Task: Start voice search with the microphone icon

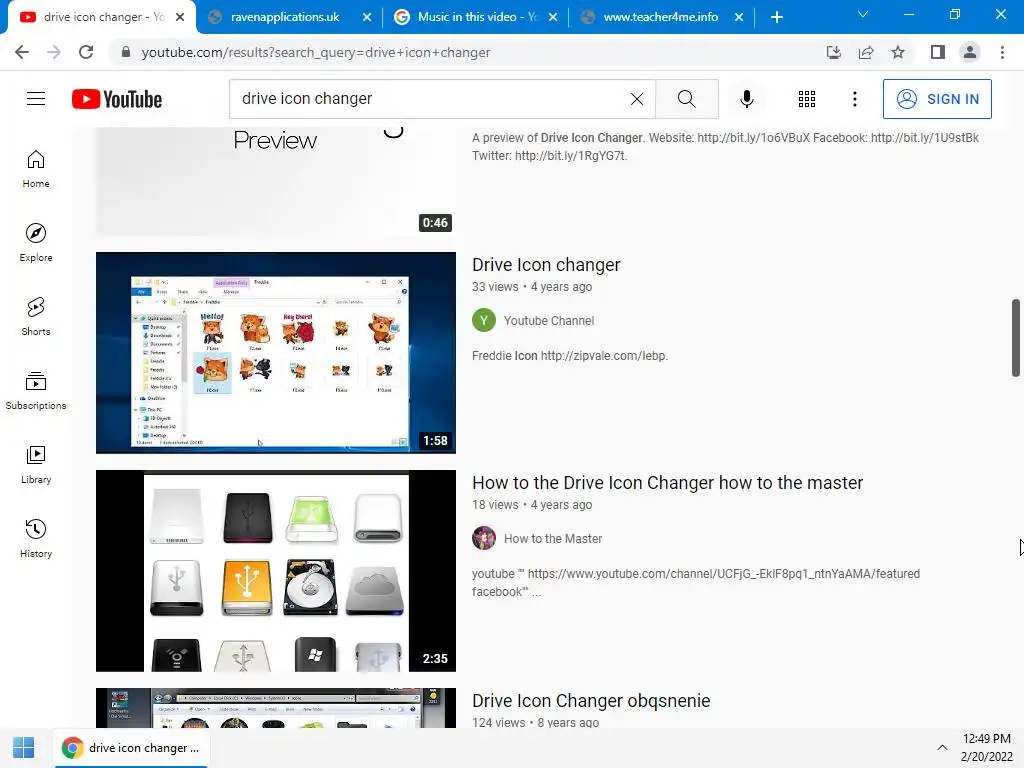Action: (746, 99)
